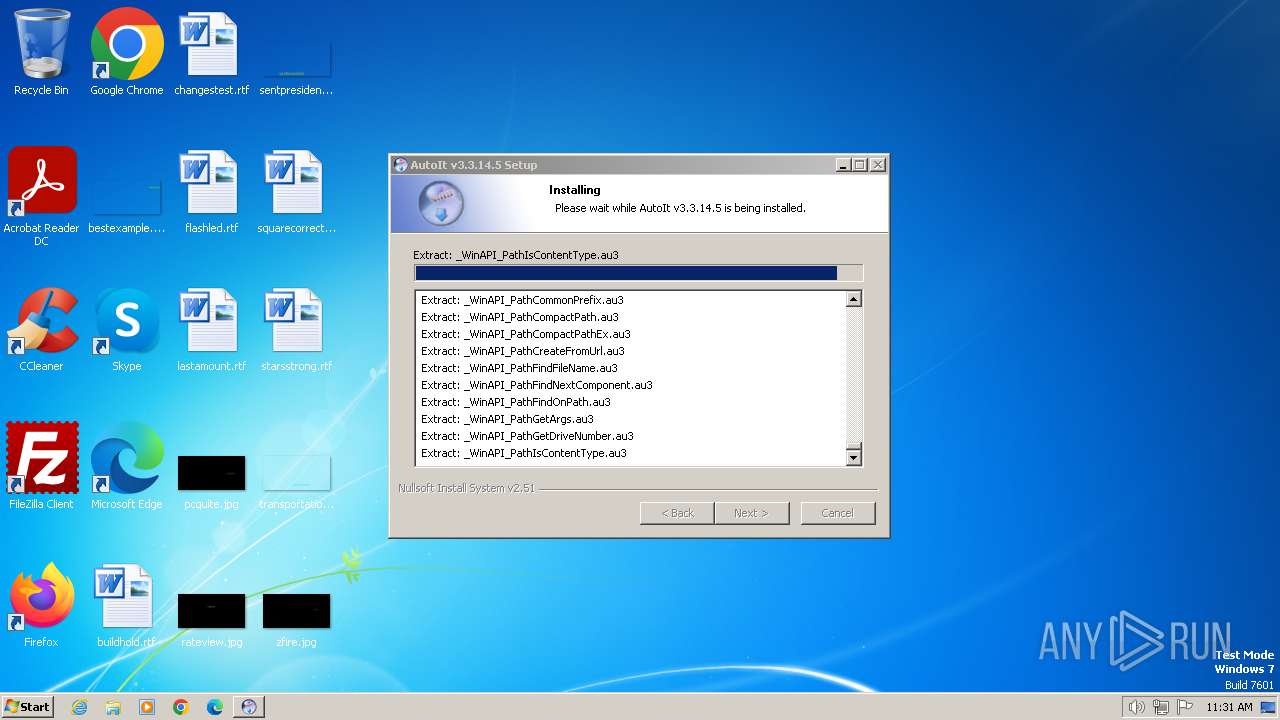Viewport: 1280px width, 720px height.
Task: Select the squarecorrect desktop file
Action: pyautogui.click(x=296, y=192)
